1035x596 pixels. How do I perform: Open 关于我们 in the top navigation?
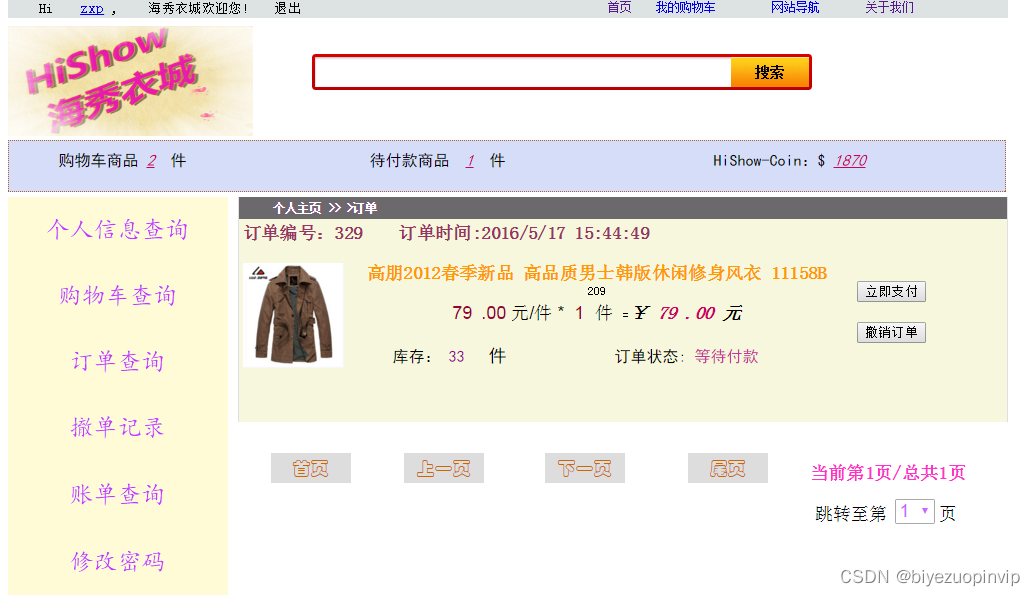click(889, 7)
